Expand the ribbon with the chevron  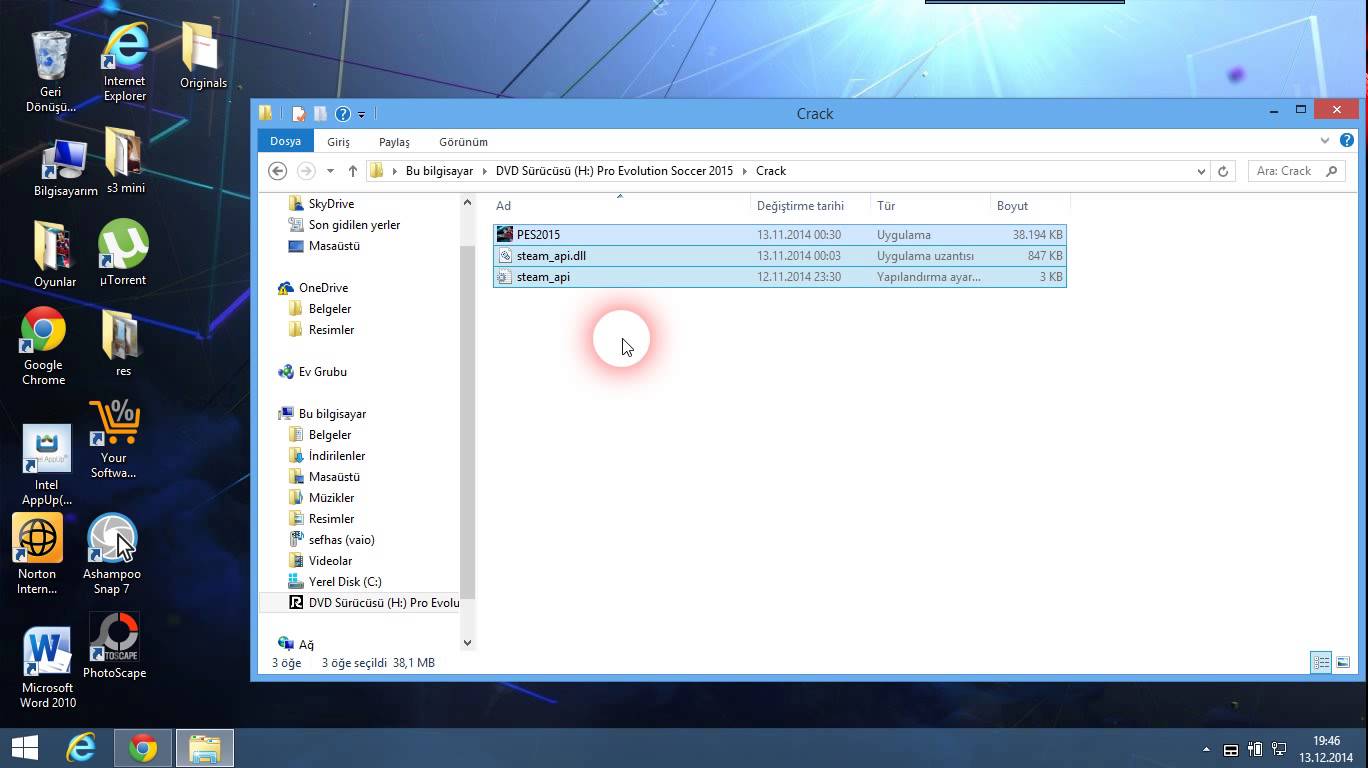pyautogui.click(x=1325, y=141)
